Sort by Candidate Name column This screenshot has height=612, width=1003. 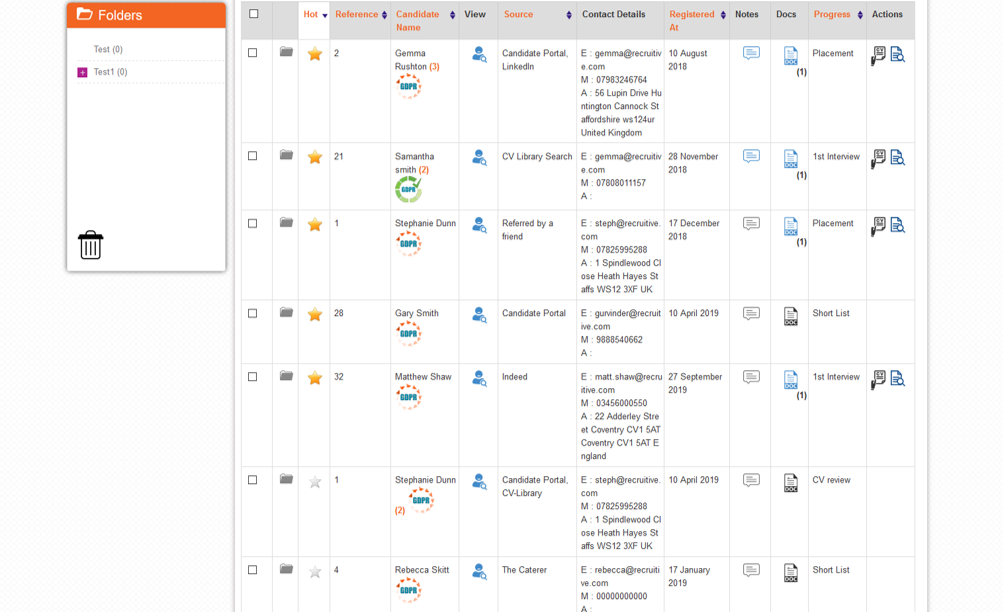pyautogui.click(x=425, y=20)
